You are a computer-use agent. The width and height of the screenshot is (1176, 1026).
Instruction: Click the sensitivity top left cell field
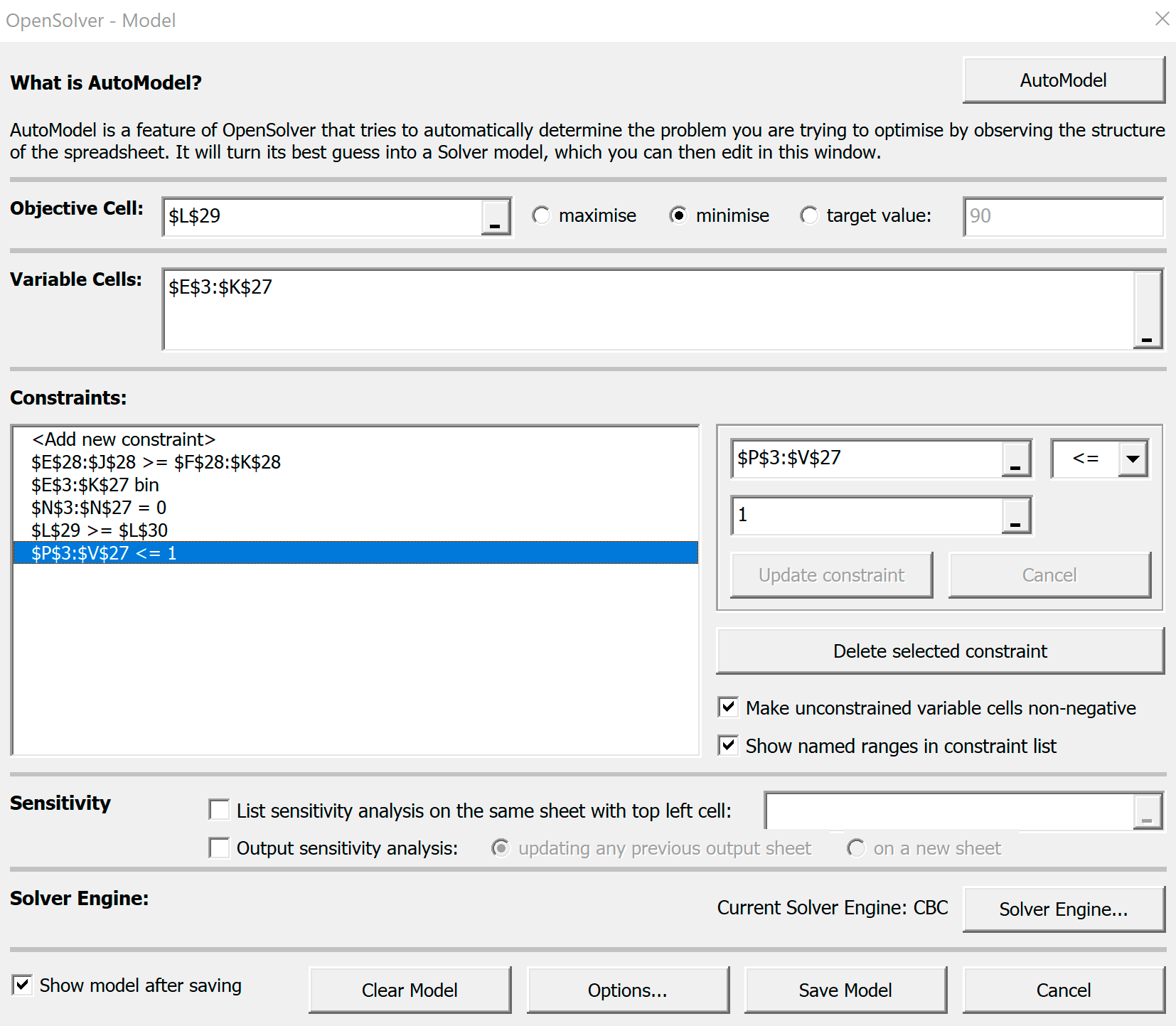[950, 811]
